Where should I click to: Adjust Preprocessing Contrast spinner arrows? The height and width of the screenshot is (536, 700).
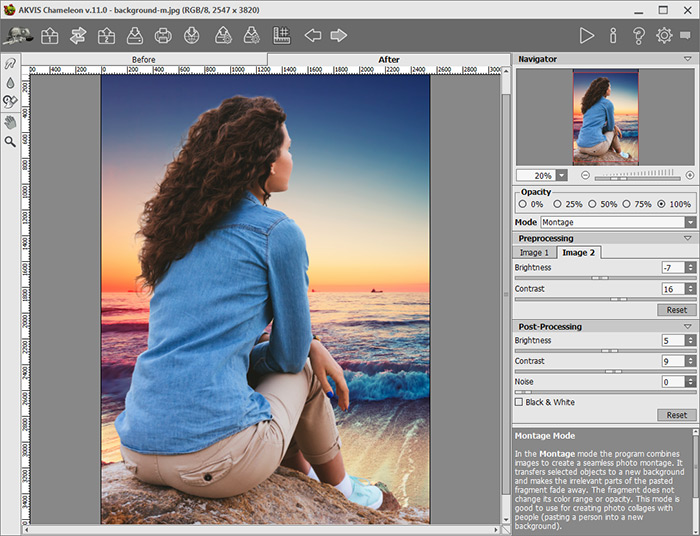[x=691, y=289]
